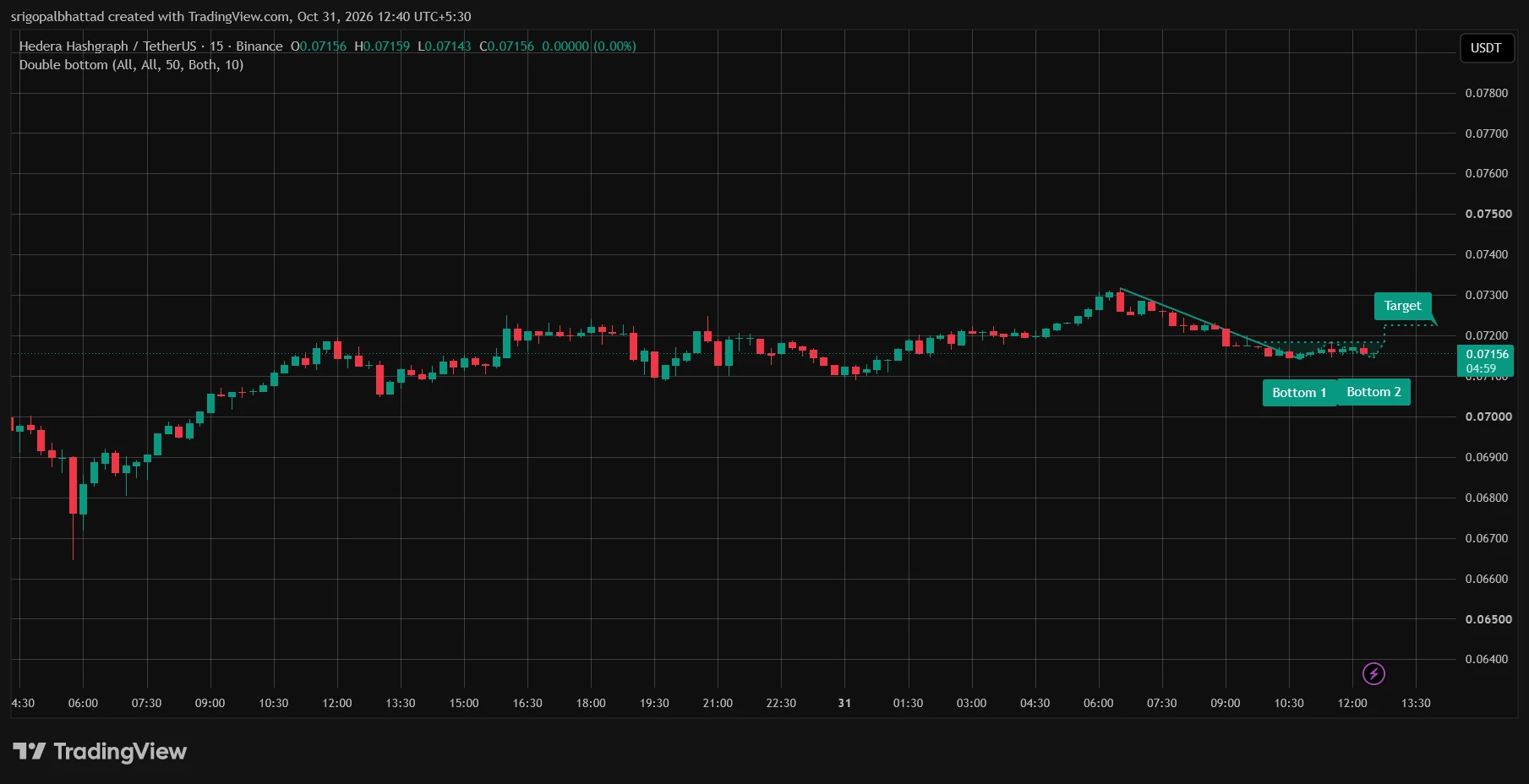Click the 31 date label on time axis
The width and height of the screenshot is (1529, 784).
(x=844, y=703)
